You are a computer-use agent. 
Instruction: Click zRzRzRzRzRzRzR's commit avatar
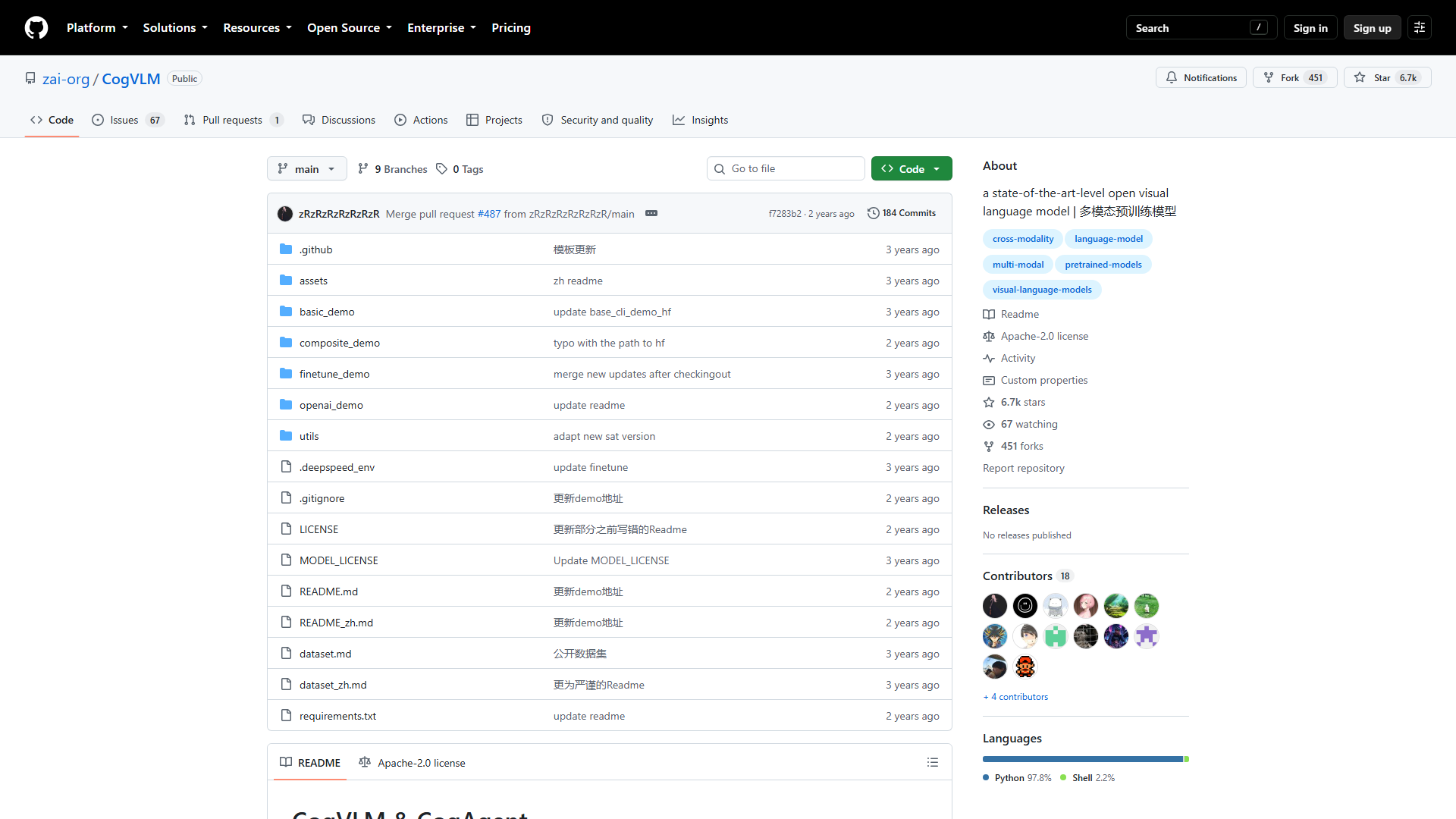tap(285, 214)
